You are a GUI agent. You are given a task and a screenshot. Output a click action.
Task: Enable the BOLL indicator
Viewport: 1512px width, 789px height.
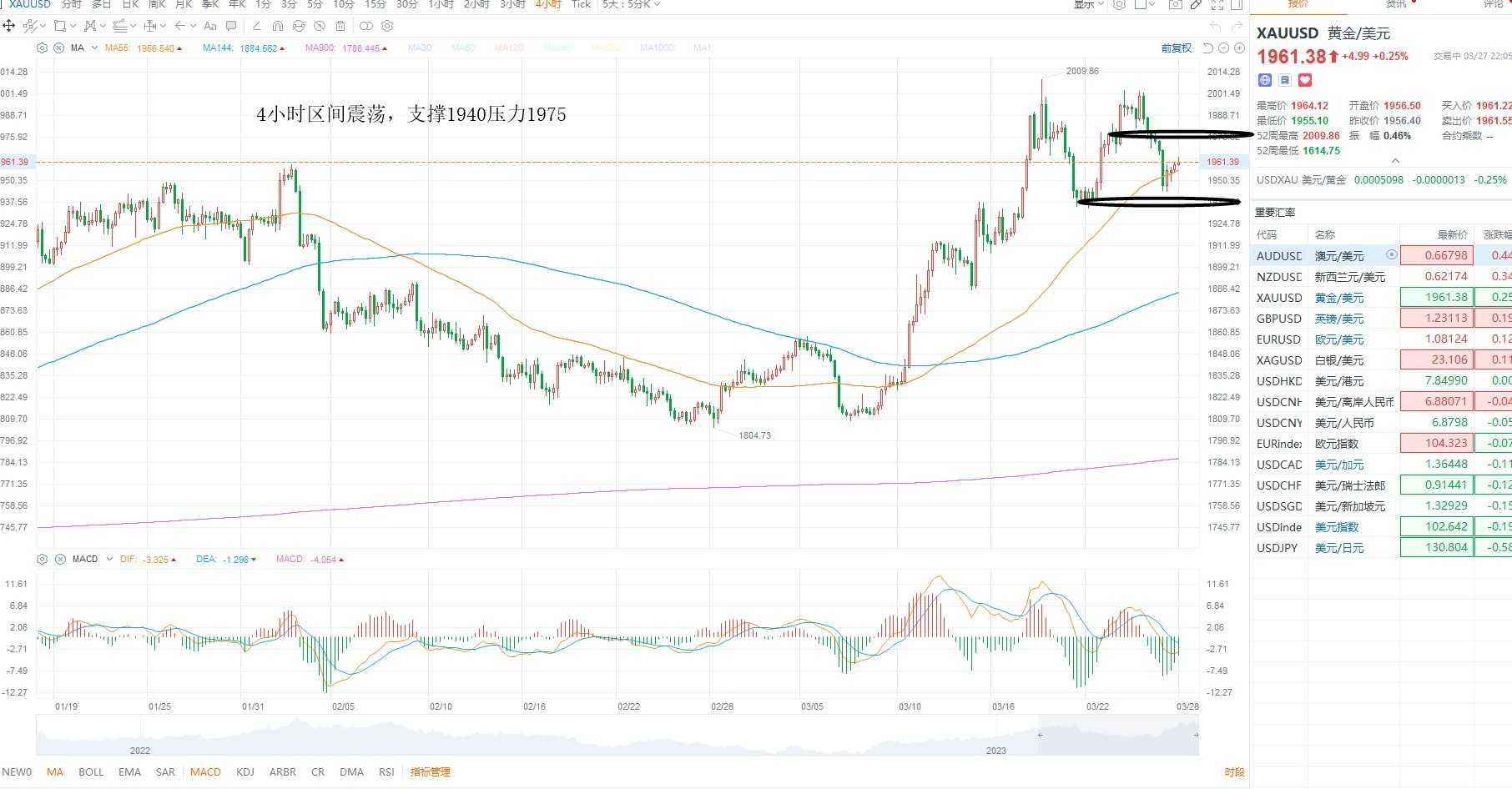pyautogui.click(x=91, y=771)
